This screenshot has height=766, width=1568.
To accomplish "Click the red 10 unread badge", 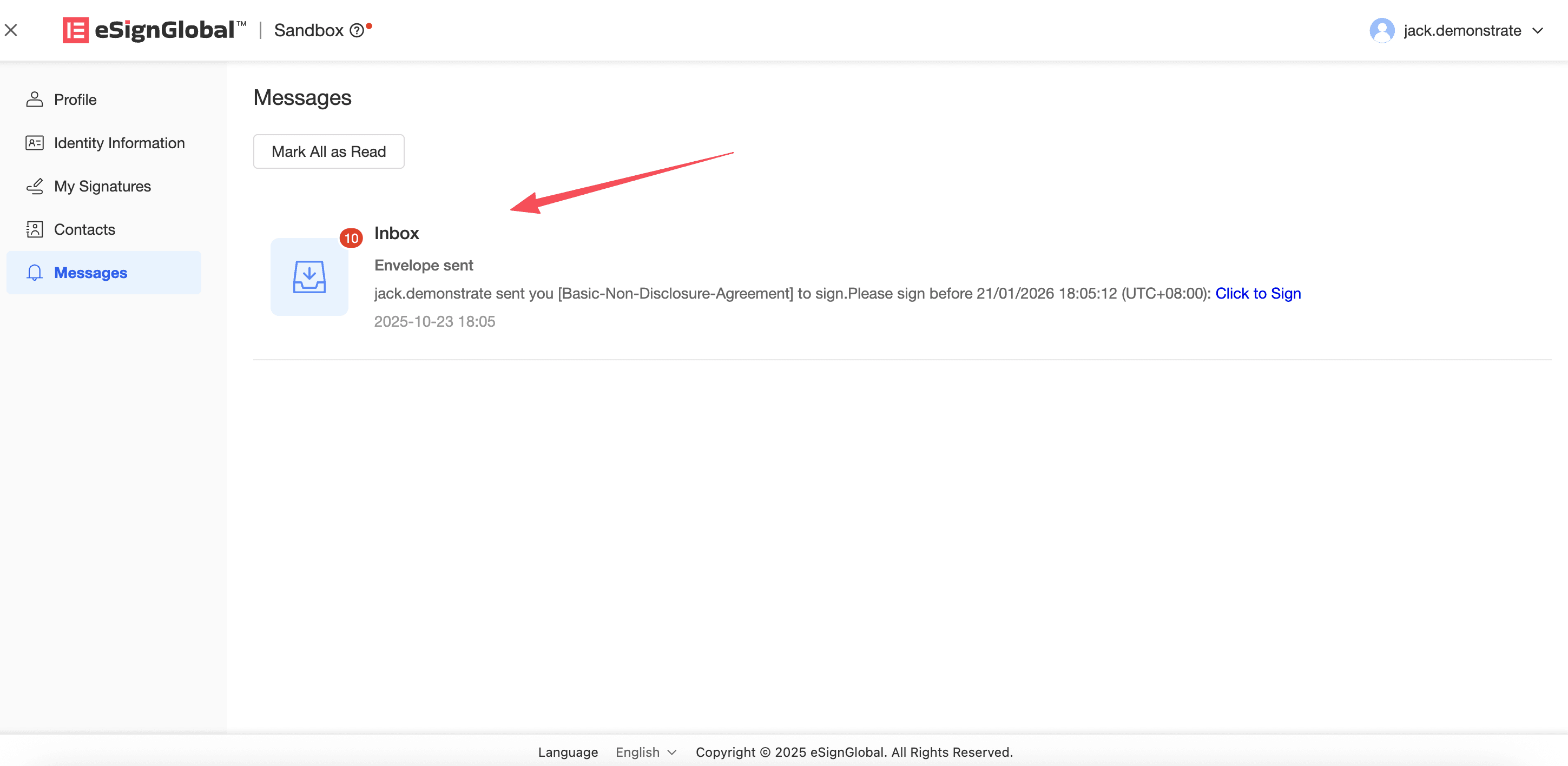I will pos(351,238).
